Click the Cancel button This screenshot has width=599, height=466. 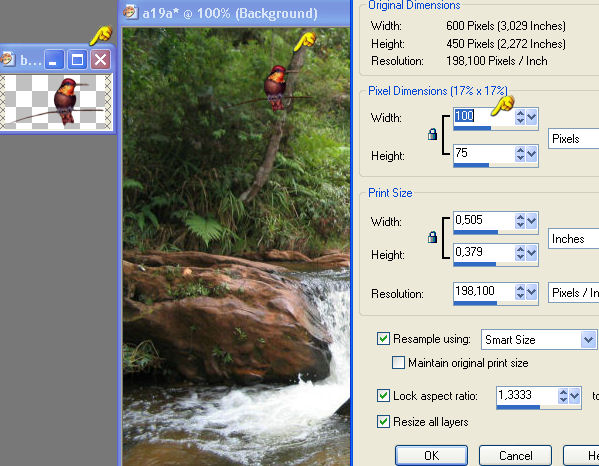pos(515,455)
